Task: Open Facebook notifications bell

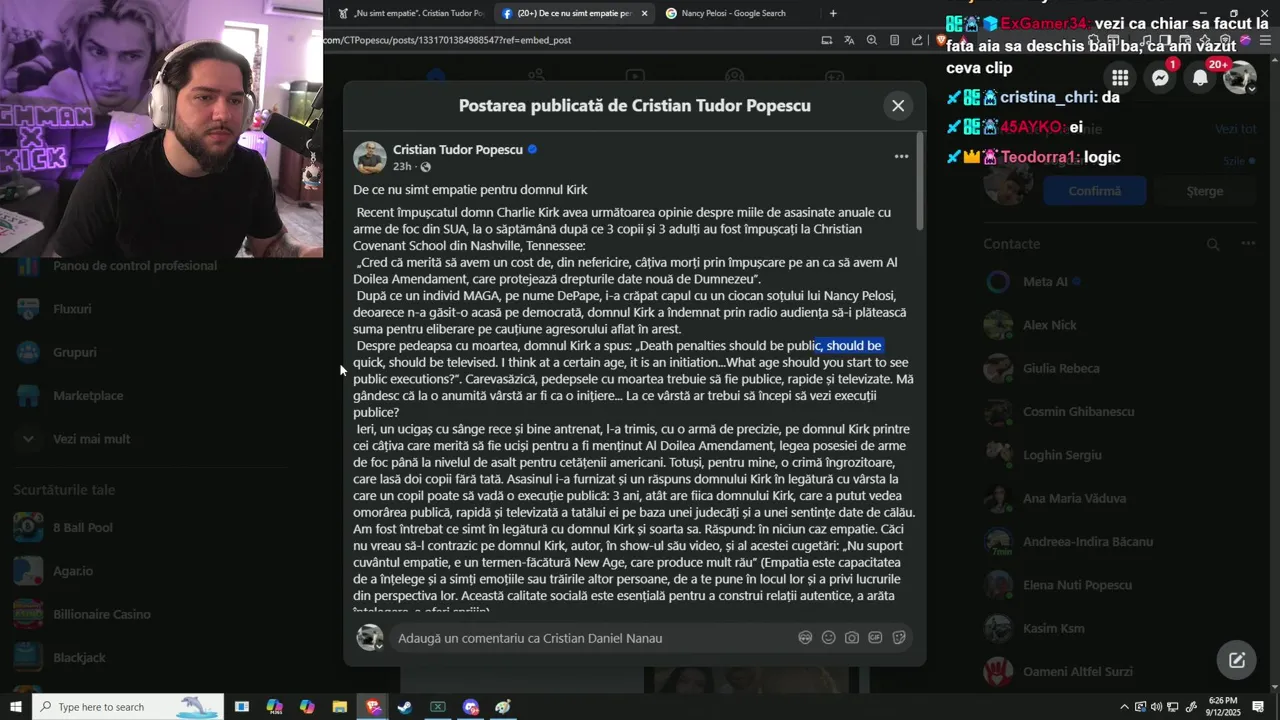Action: (1200, 77)
